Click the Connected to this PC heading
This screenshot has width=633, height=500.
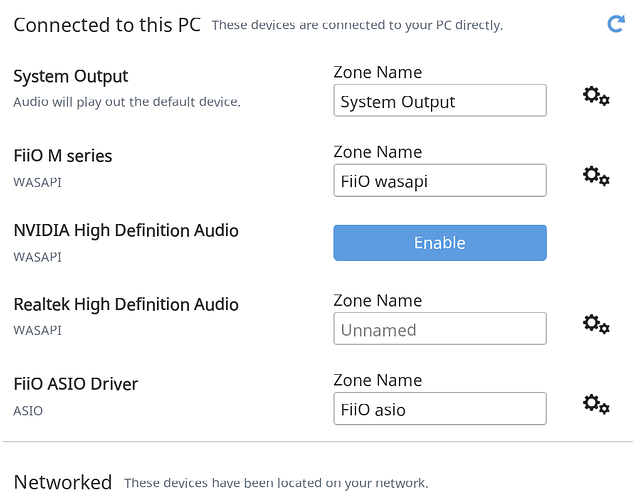[x=107, y=25]
